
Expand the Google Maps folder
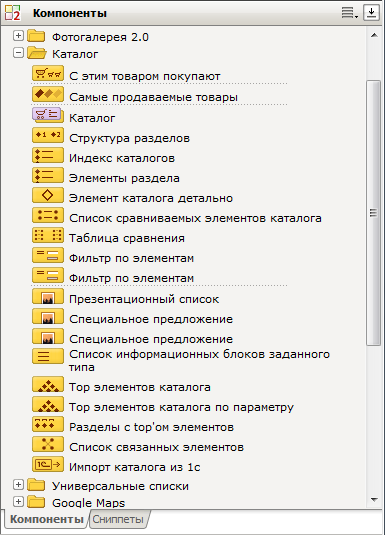18,501
